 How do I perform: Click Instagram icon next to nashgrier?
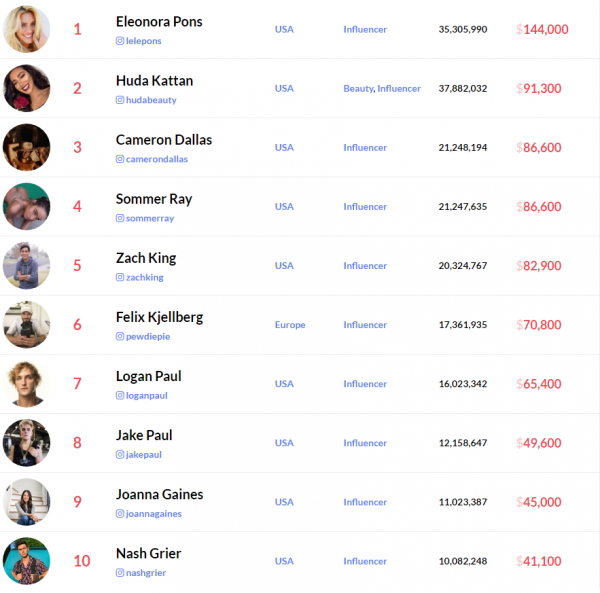120,573
